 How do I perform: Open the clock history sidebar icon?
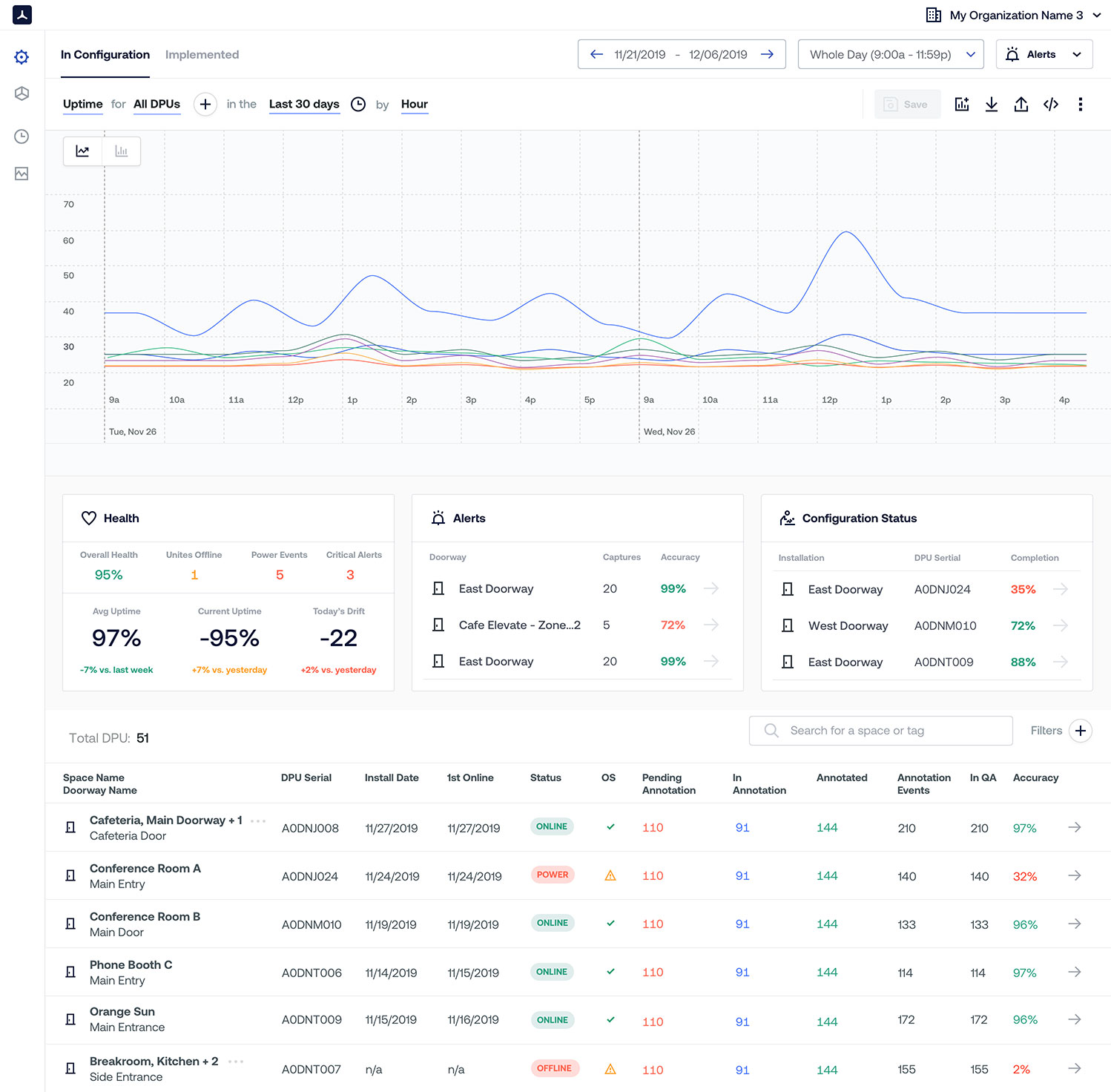tap(22, 136)
